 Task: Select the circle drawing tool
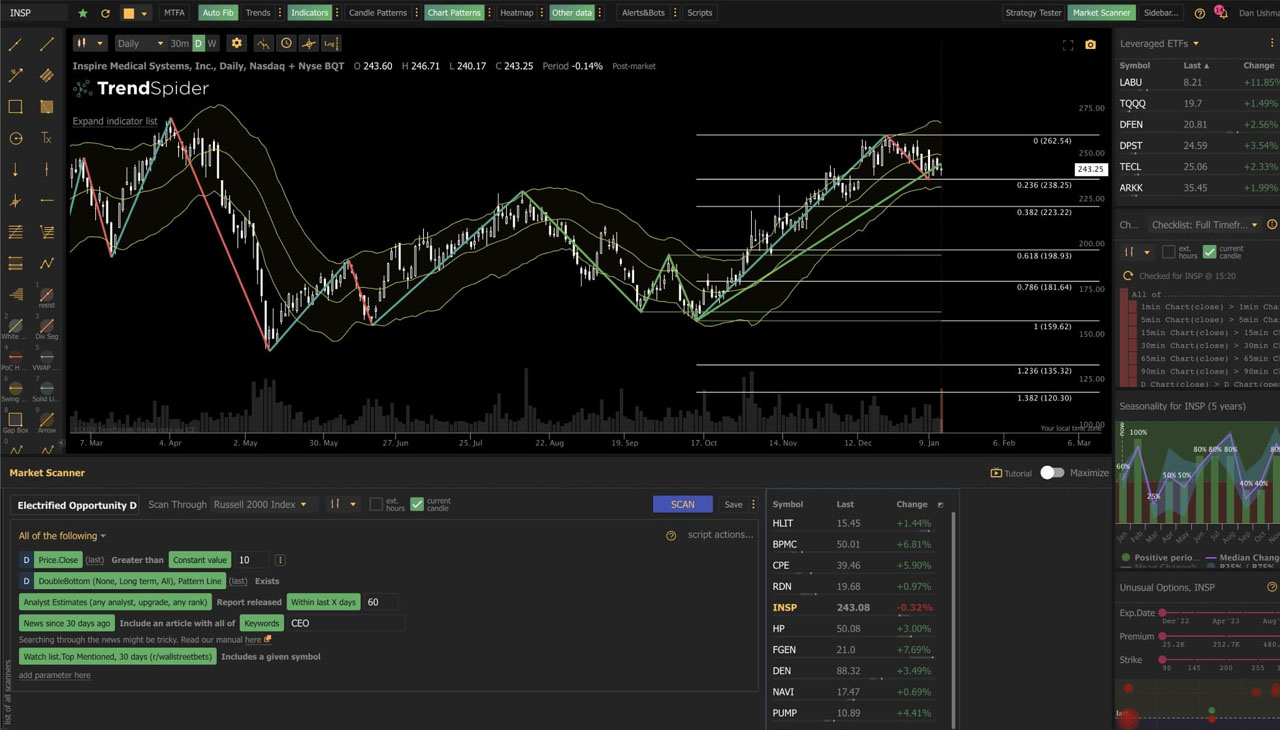click(x=15, y=138)
